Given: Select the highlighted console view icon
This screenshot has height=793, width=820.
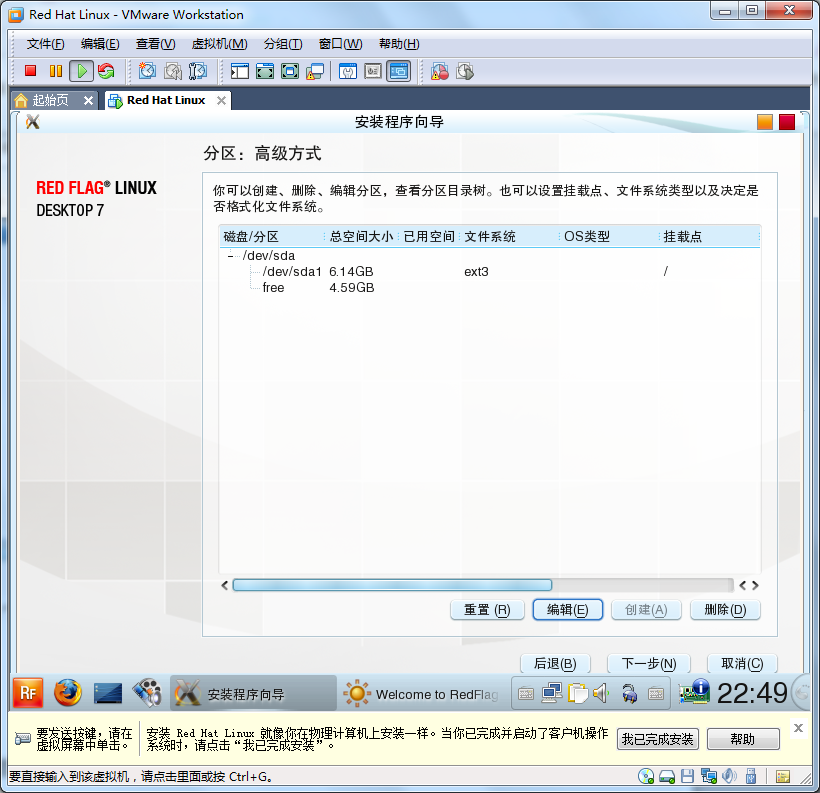Looking at the screenshot, I should [x=398, y=71].
